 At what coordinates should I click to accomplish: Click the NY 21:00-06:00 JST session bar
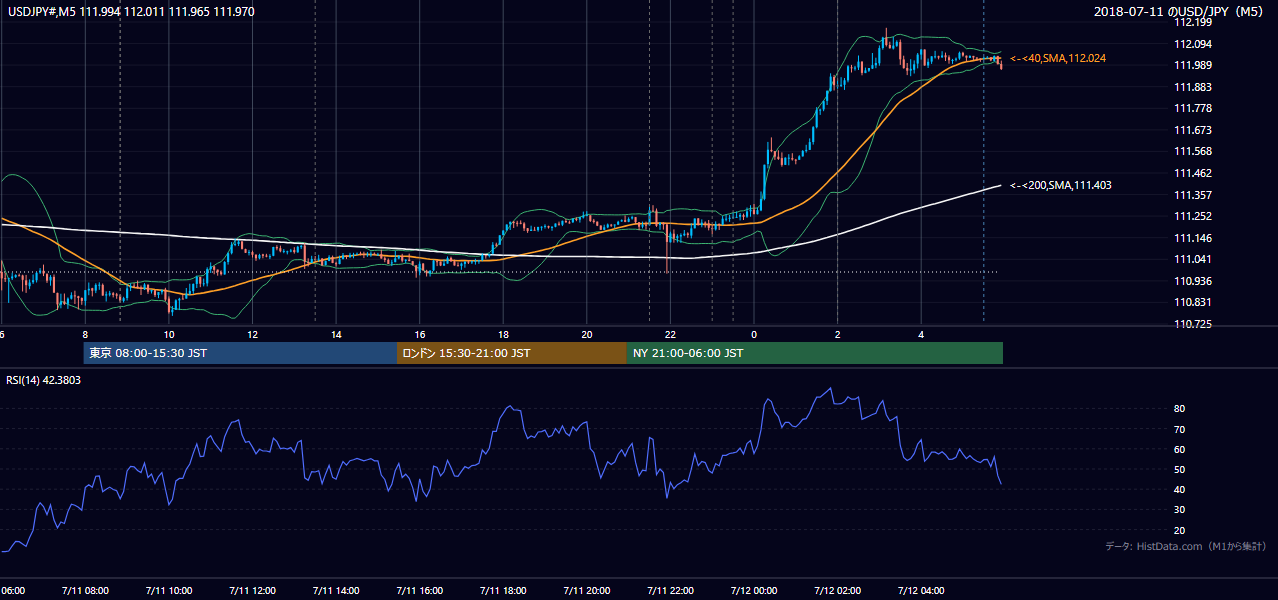815,353
